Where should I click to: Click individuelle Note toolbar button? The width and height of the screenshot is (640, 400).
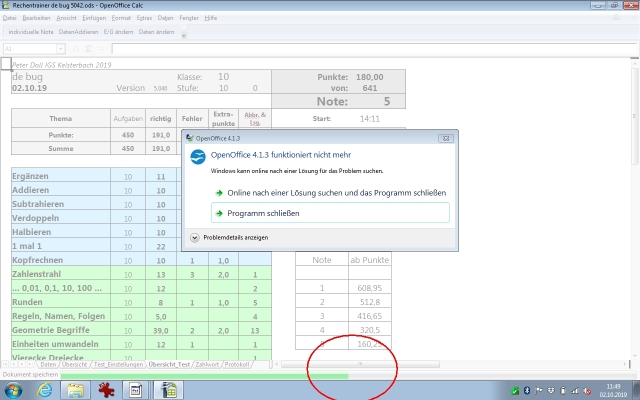pos(31,32)
